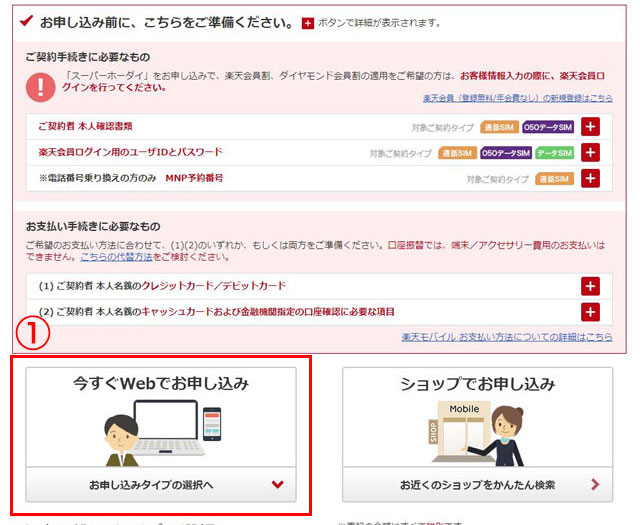640x525 pixels.
Task: Click the 050データSIM badge in ユーザIDとパスワード row
Action: [506, 153]
